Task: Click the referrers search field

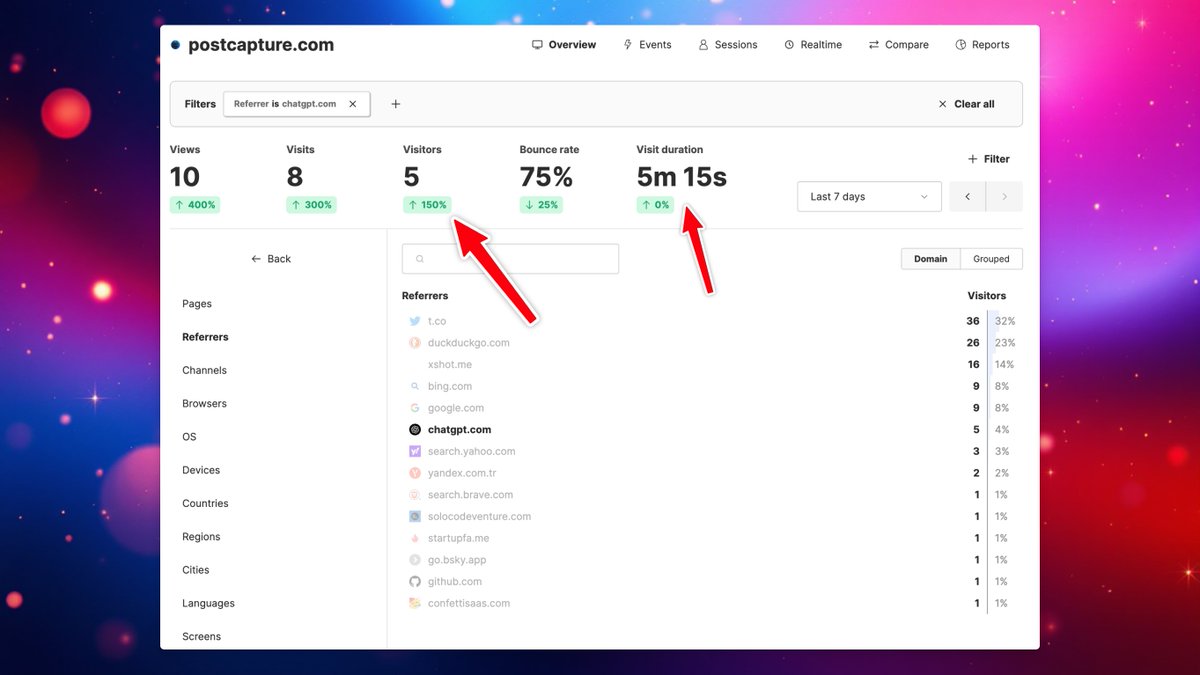Action: [510, 259]
